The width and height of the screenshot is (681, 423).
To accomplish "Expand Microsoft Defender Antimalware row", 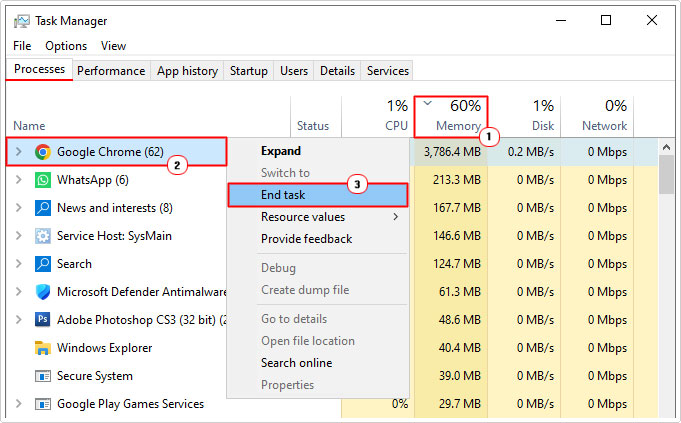I will pos(19,292).
